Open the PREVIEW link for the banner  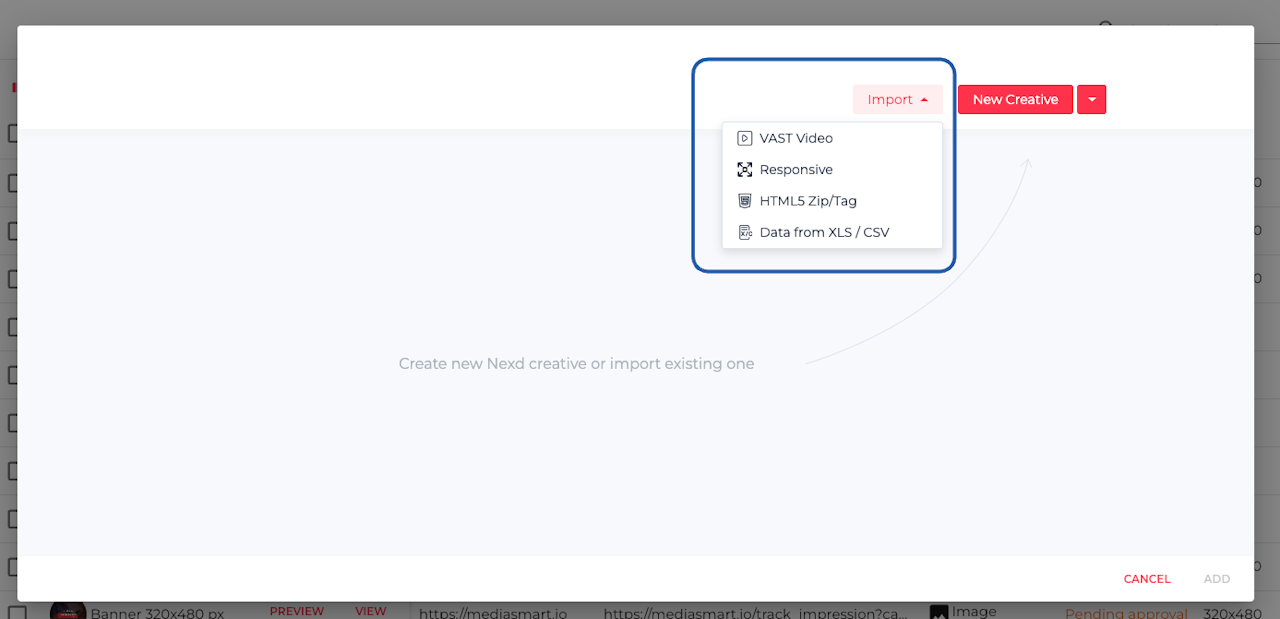(296, 611)
